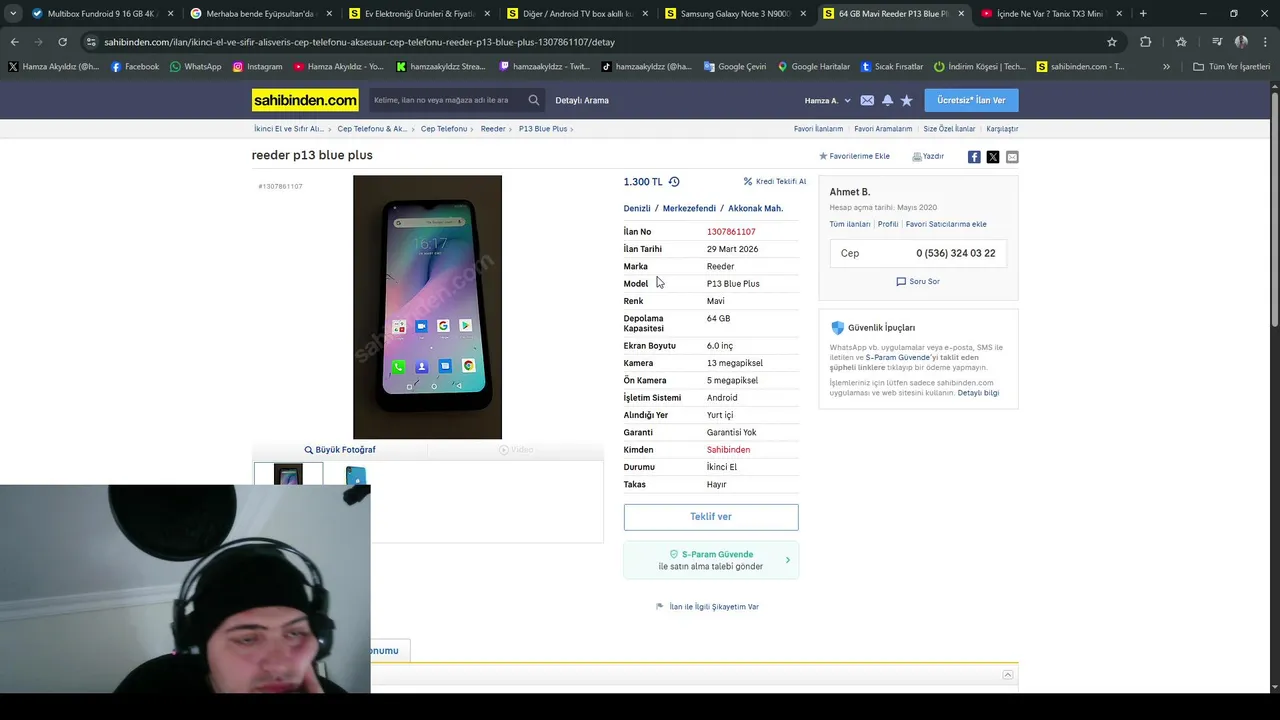The width and height of the screenshot is (1280, 720).
Task: Click Büyük Fotoğraf link
Action: (x=340, y=450)
